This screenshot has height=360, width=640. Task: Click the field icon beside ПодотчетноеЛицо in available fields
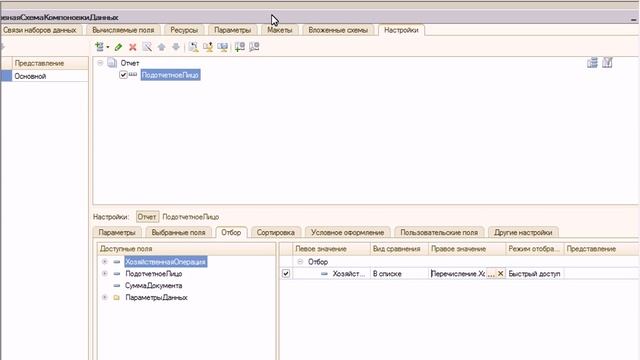[117, 273]
